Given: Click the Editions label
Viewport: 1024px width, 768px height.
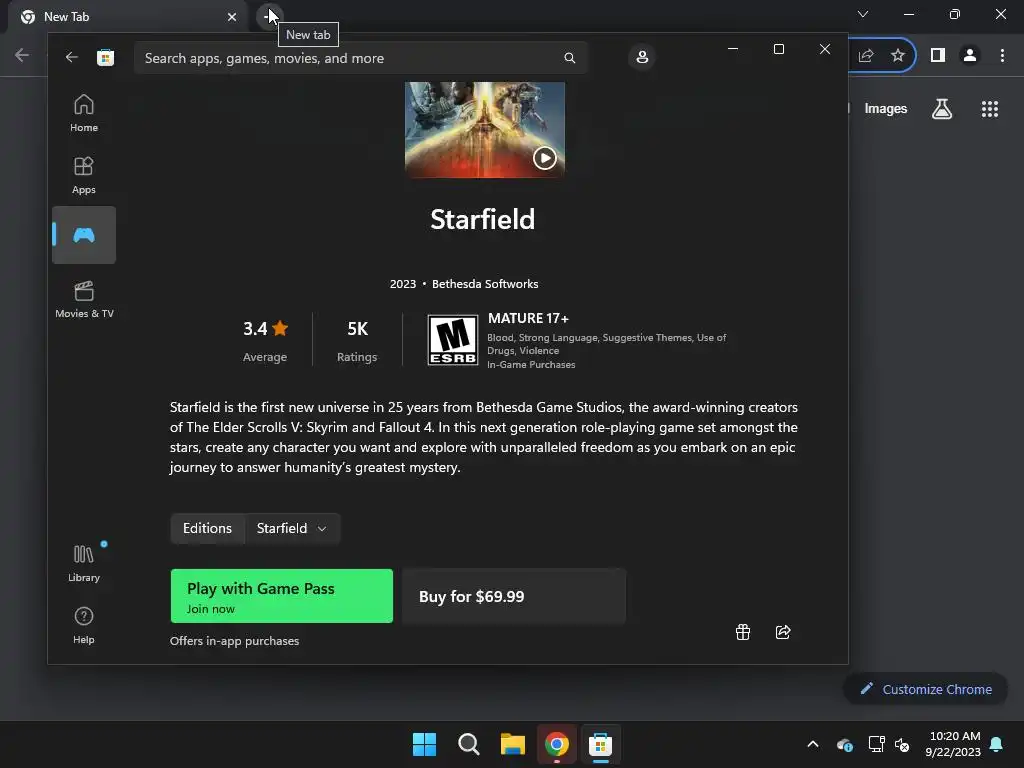Looking at the screenshot, I should pos(207,528).
